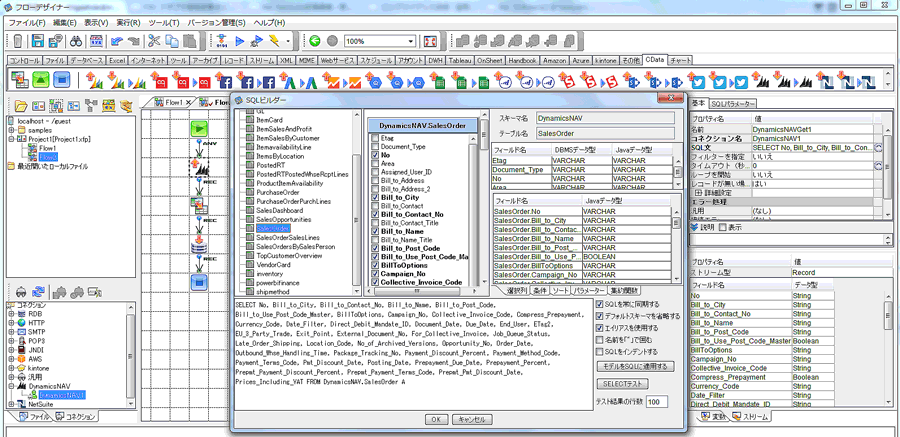The image size is (900, 437).
Task: Expand the 詳細設定 property group
Action: pyautogui.click(x=699, y=193)
